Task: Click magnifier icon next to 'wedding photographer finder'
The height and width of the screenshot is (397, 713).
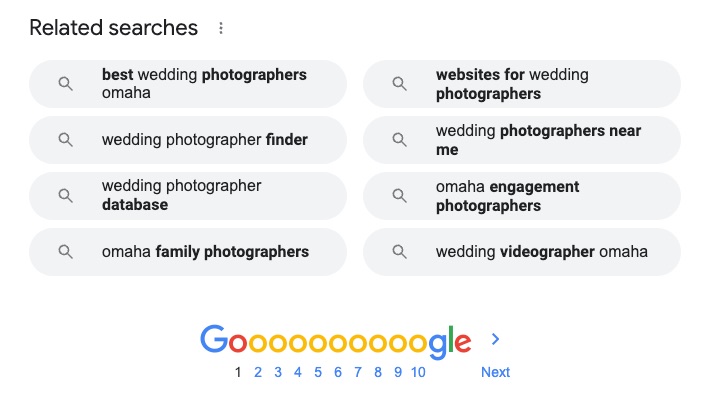Action: tap(65, 140)
